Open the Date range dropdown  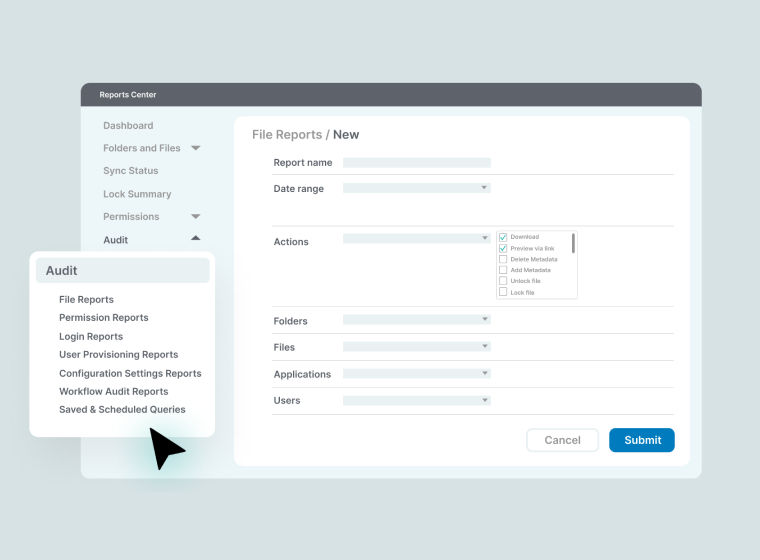(x=416, y=188)
